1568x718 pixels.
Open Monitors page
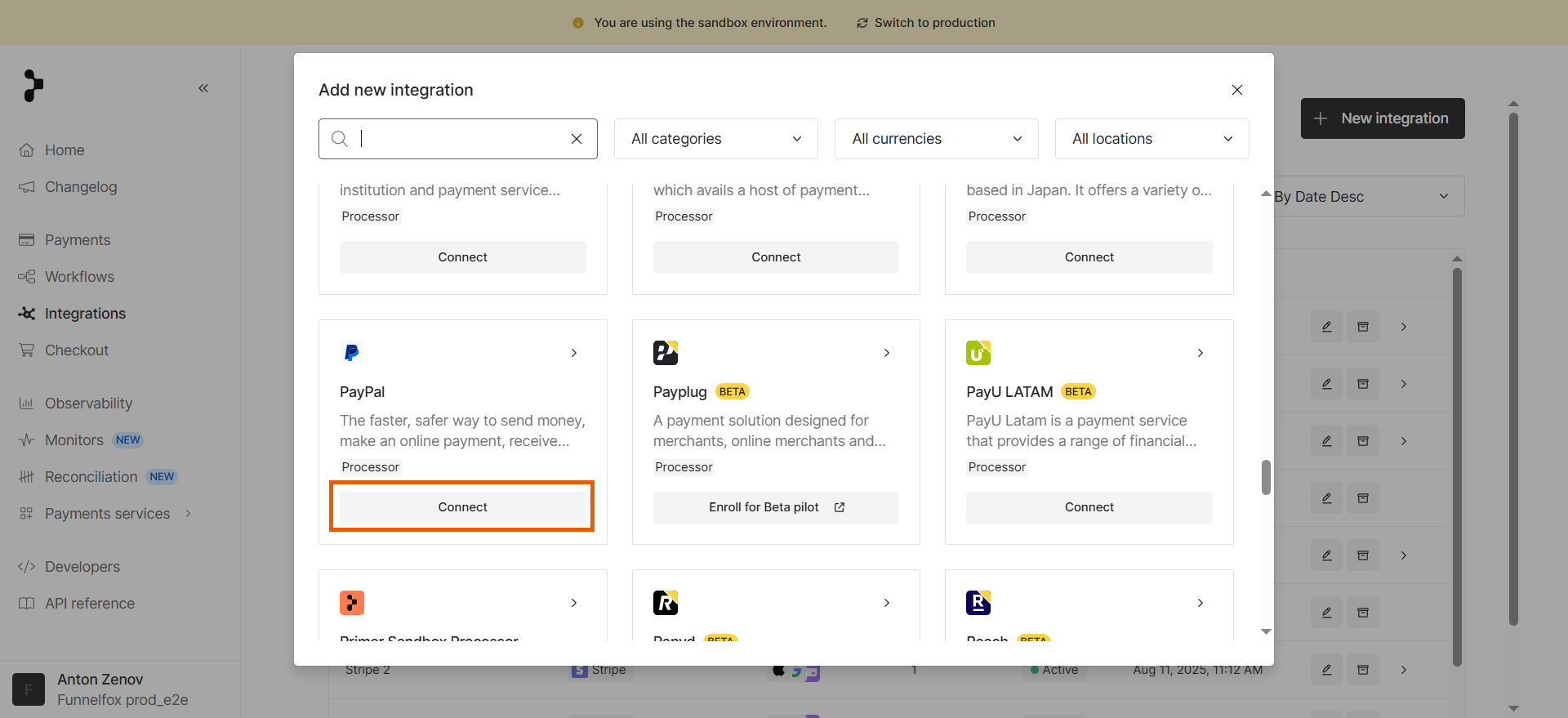click(x=74, y=440)
